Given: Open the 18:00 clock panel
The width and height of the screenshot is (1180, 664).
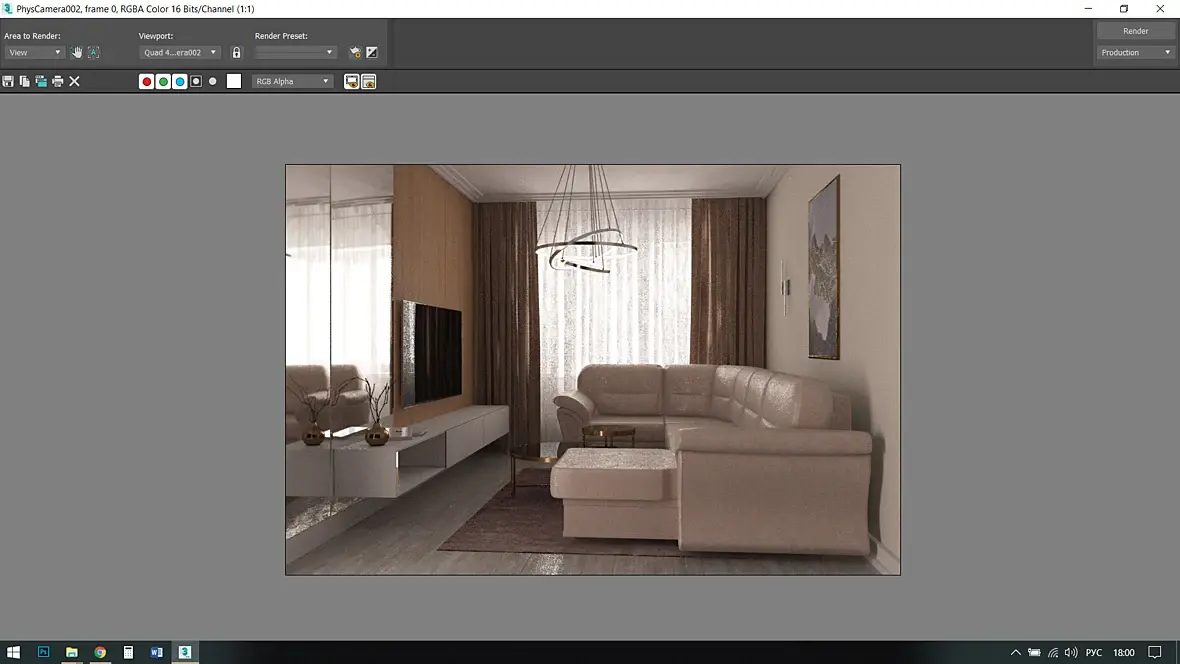Looking at the screenshot, I should coord(1124,652).
